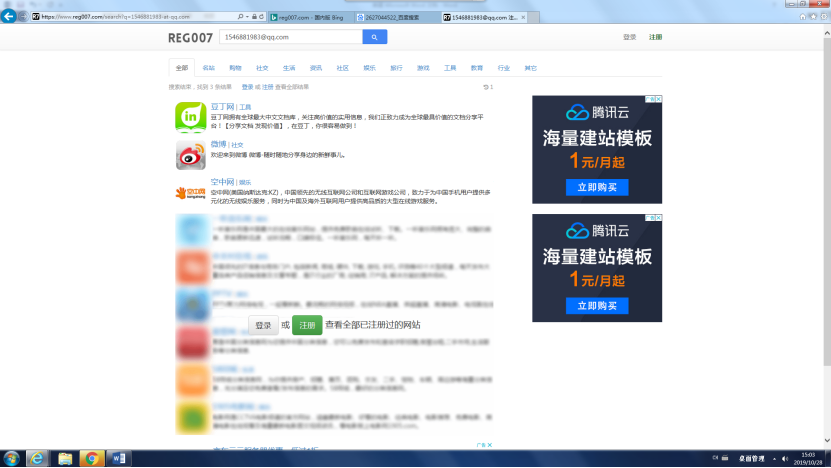Open the Windows Start menu orb

pyautogui.click(x=11, y=458)
